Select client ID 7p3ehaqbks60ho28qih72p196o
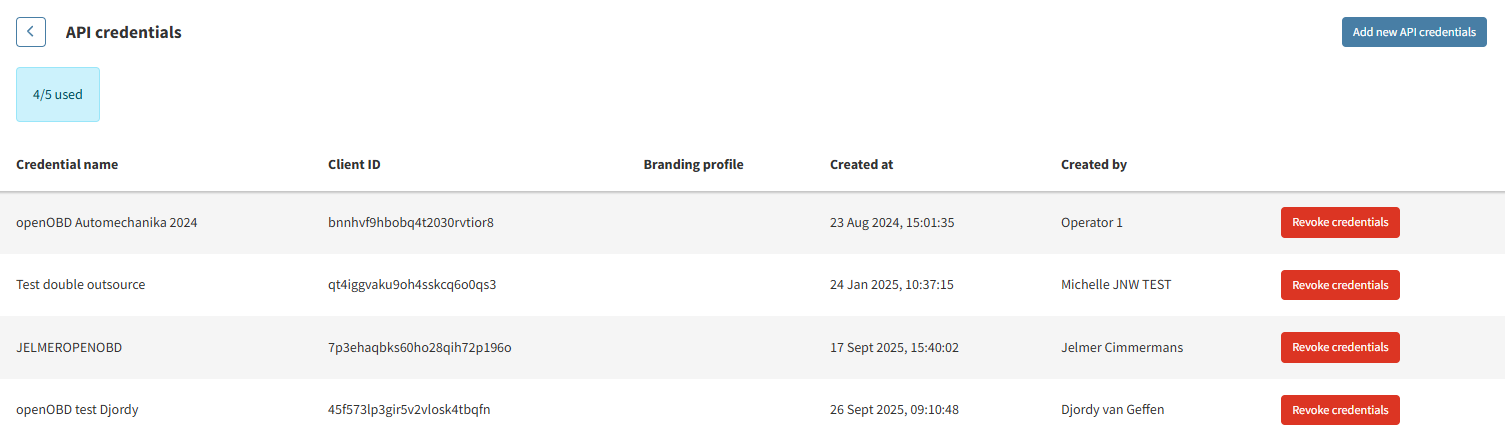Viewport: 1505px width, 440px height. click(419, 347)
